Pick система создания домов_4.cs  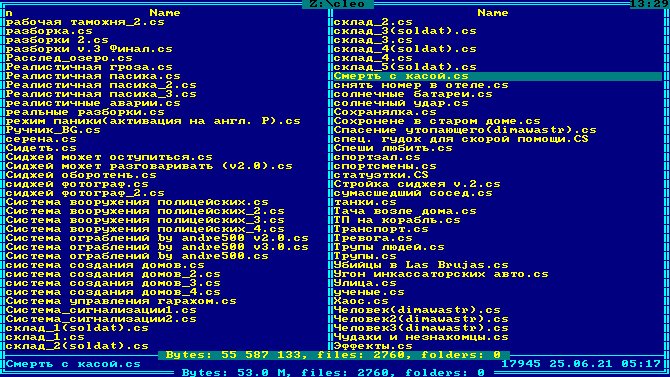pyautogui.click(x=113, y=292)
